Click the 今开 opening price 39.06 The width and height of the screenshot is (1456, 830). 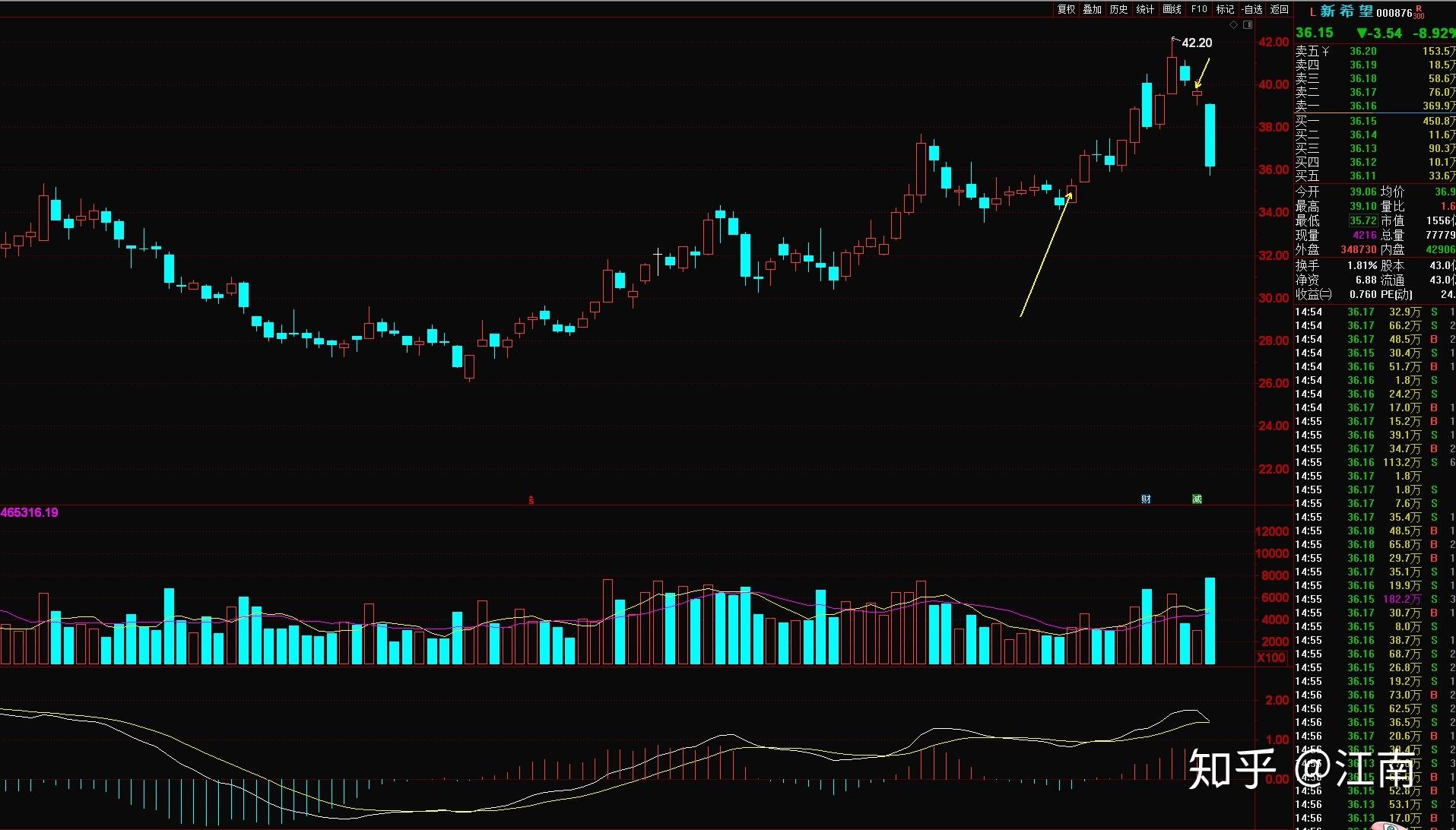coord(1363,192)
